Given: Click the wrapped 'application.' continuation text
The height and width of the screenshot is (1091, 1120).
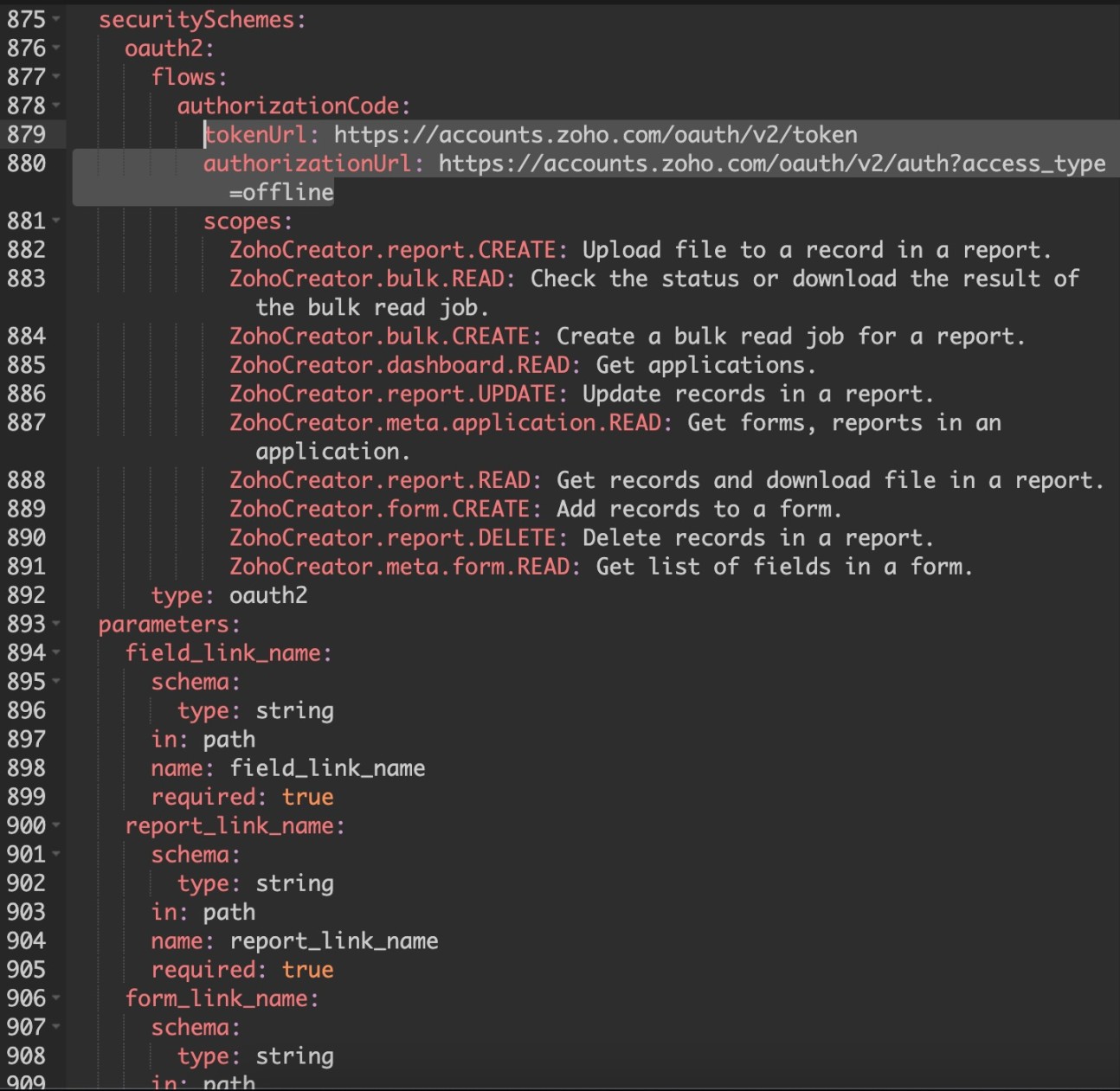Looking at the screenshot, I should click(x=333, y=452).
